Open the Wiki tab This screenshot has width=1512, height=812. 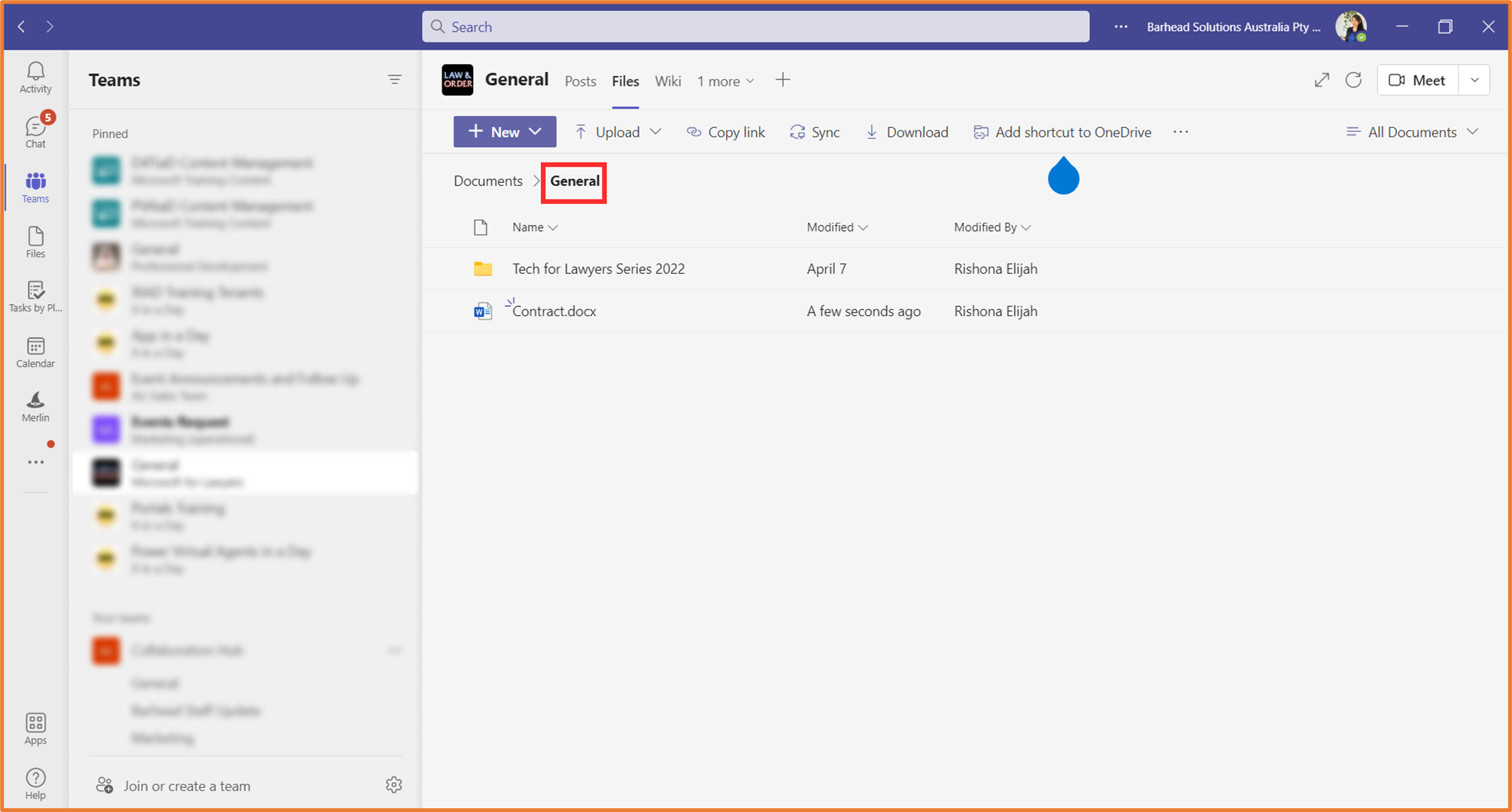point(668,81)
